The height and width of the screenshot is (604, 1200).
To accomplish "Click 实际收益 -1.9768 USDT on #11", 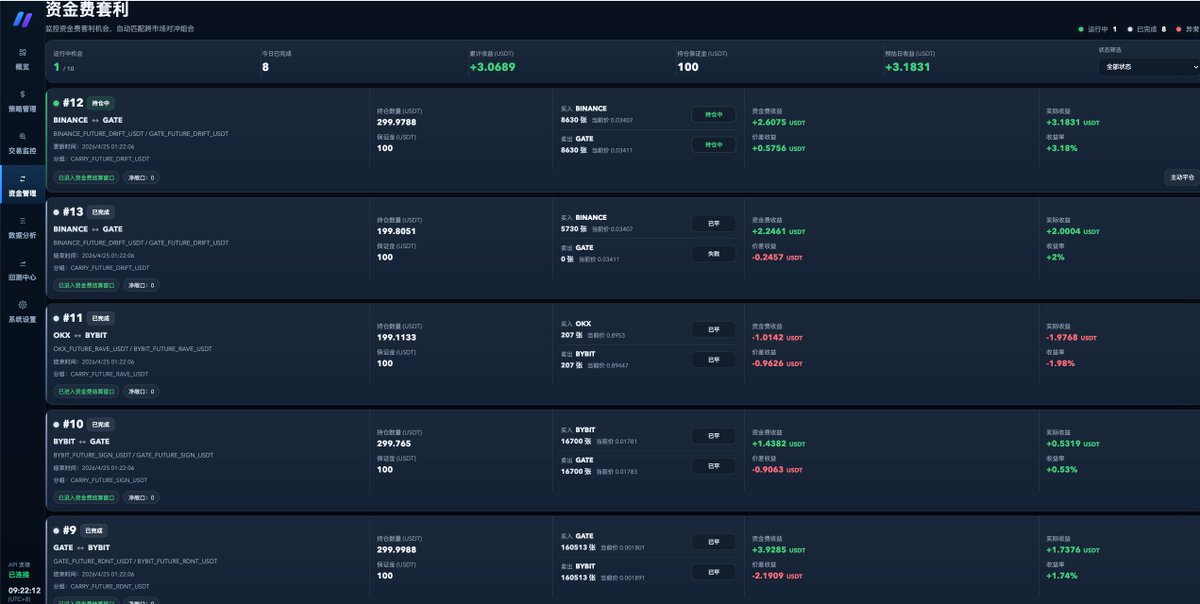I will point(1071,337).
